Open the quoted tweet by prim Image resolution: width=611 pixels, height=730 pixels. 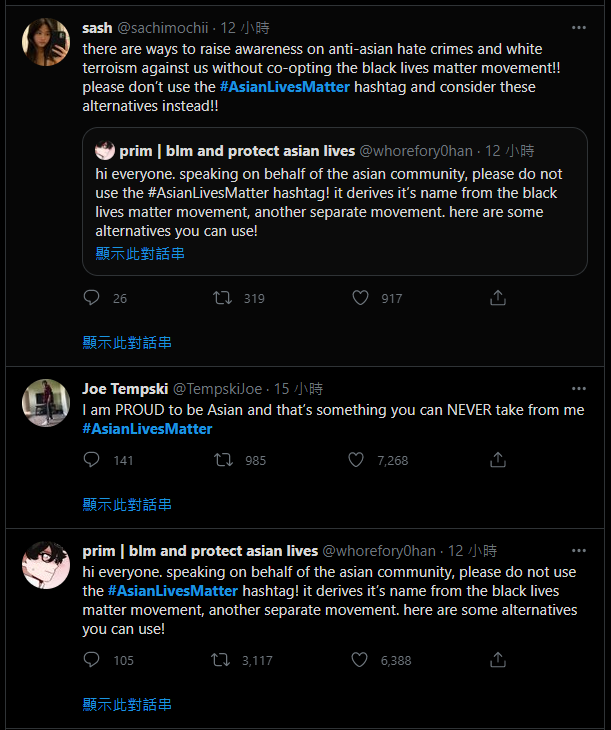point(334,200)
